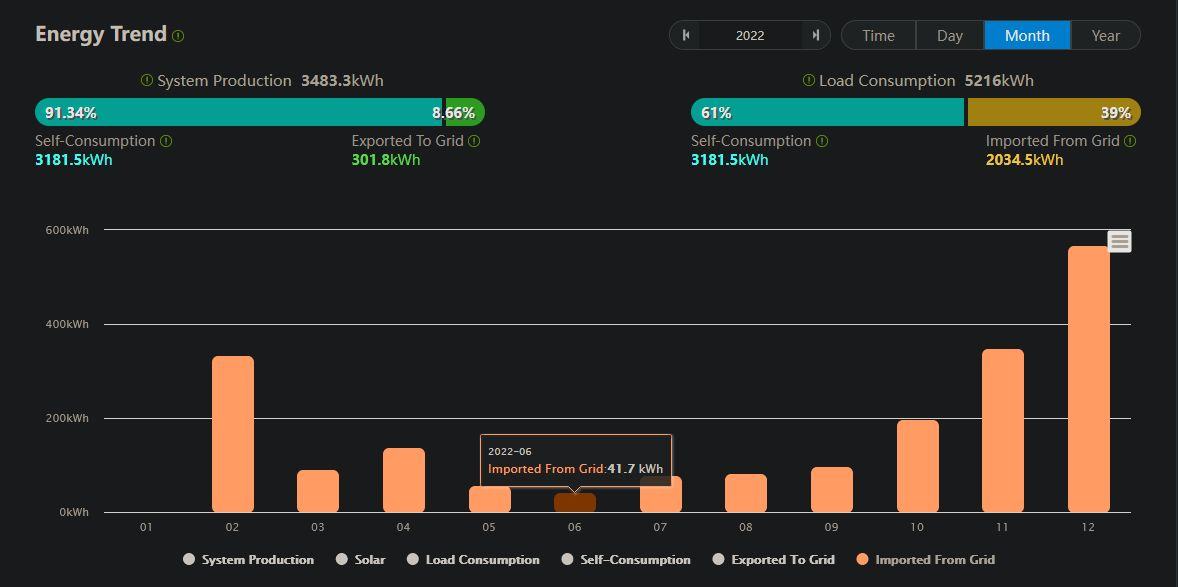Image resolution: width=1178 pixels, height=587 pixels.
Task: Toggle Imported From Grid series in legend
Action: [926, 559]
